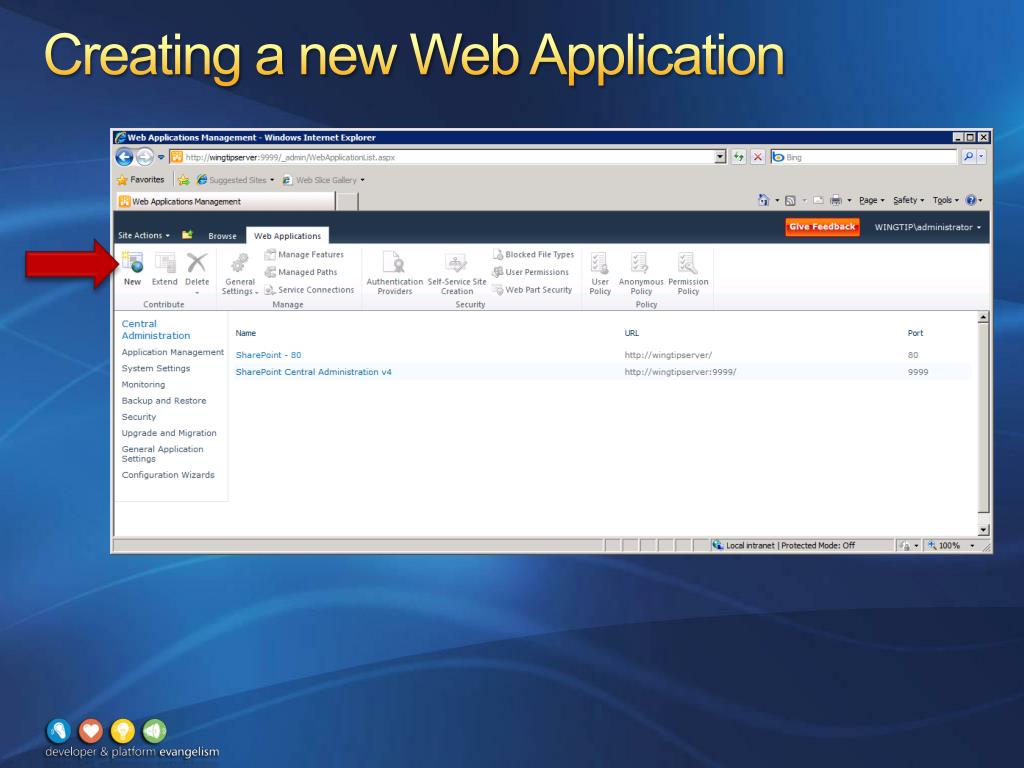Click the scrollbar down arrow
Viewport: 1024px width, 768px height.
(x=984, y=530)
